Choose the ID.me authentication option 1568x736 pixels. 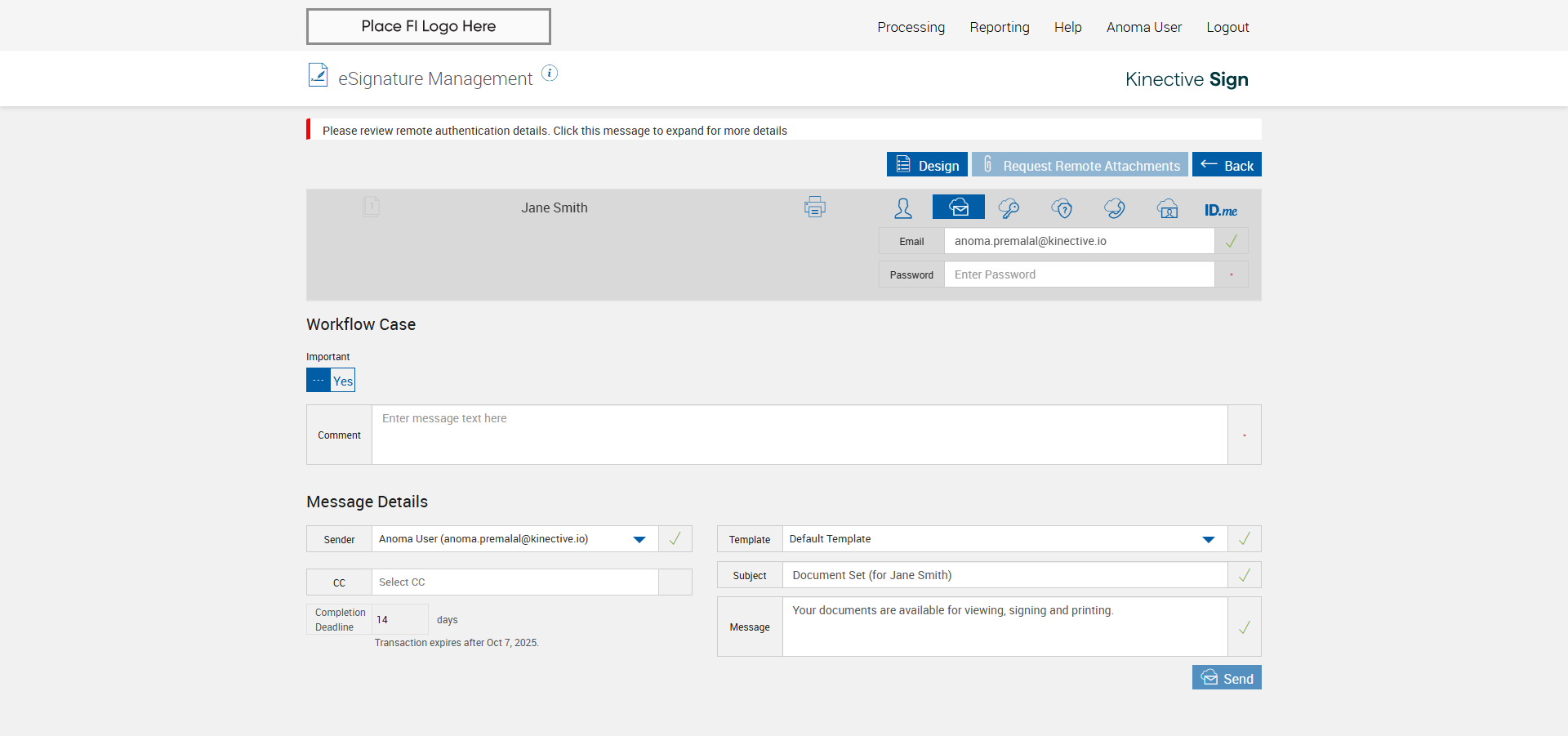coord(1221,210)
